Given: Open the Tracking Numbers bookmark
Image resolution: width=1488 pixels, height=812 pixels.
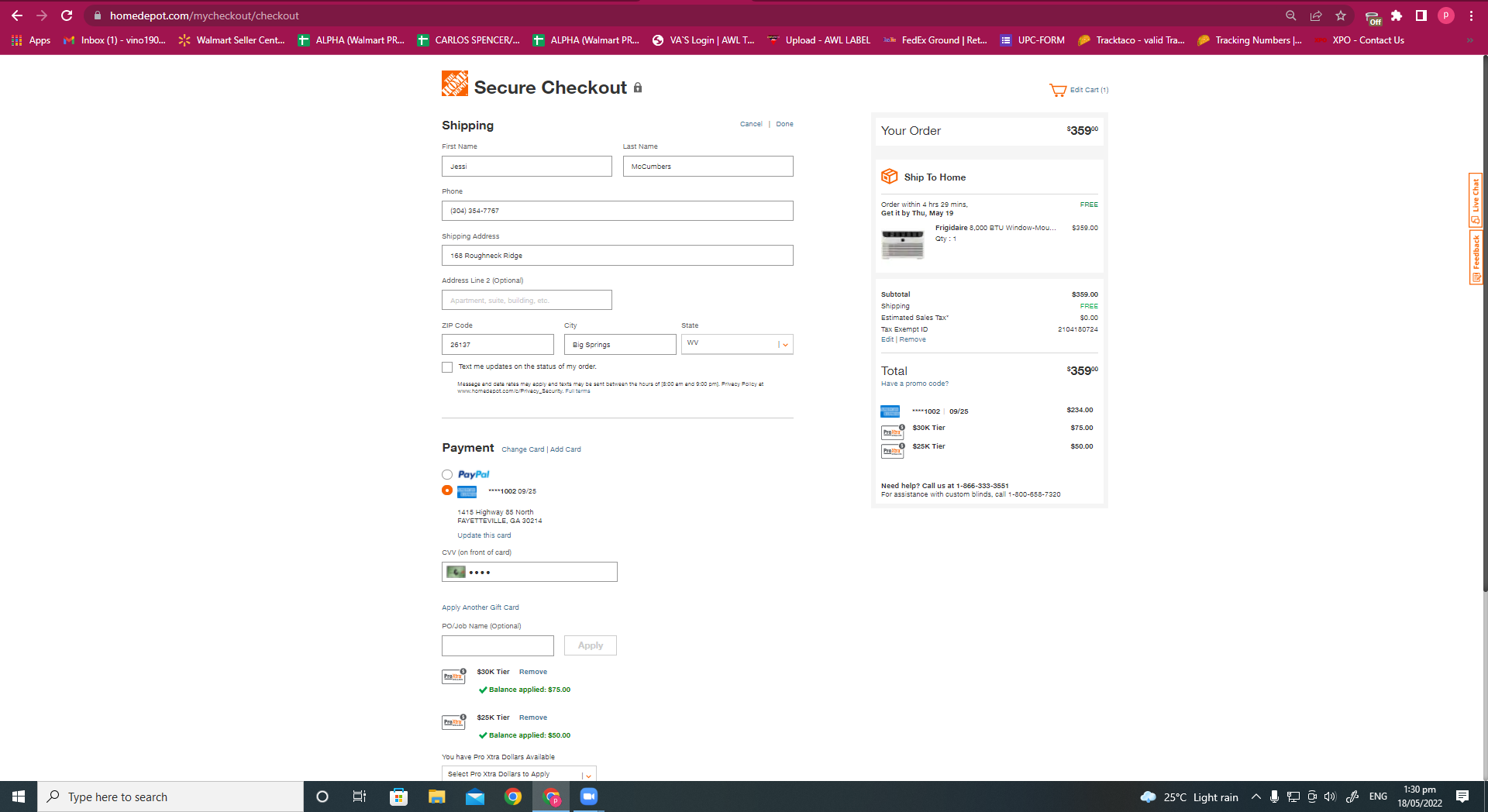Looking at the screenshot, I should [x=1249, y=40].
